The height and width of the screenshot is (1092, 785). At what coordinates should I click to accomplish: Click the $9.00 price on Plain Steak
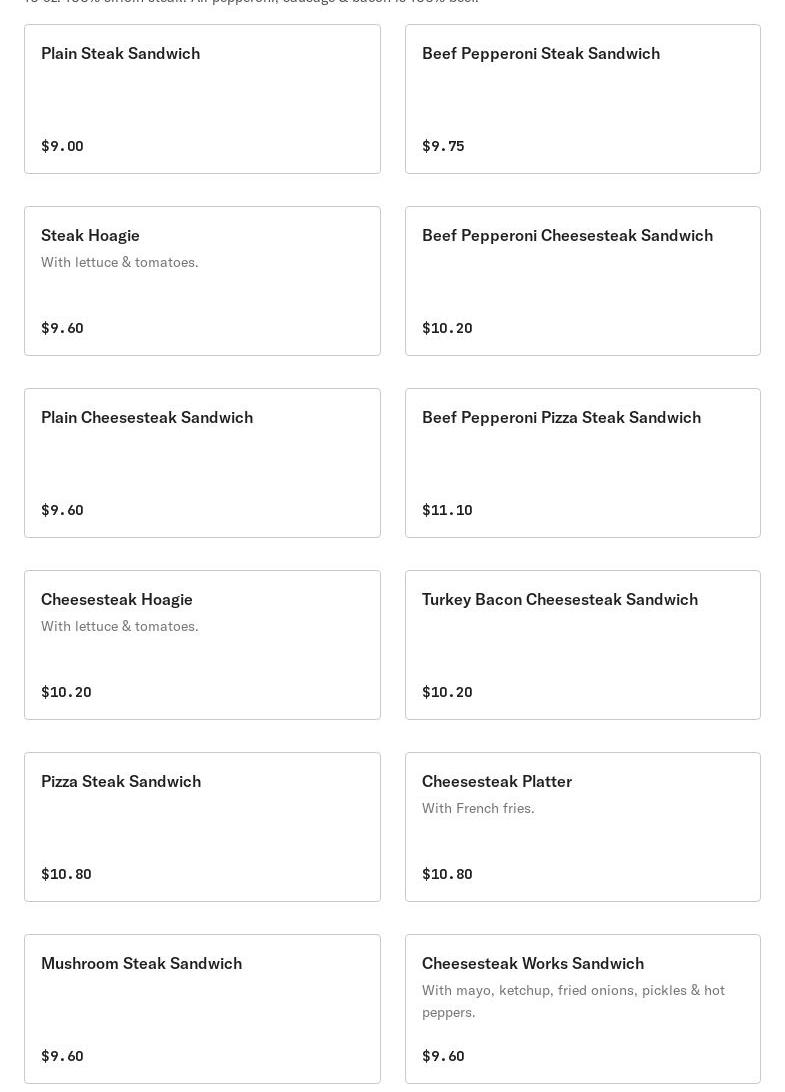pyautogui.click(x=62, y=146)
